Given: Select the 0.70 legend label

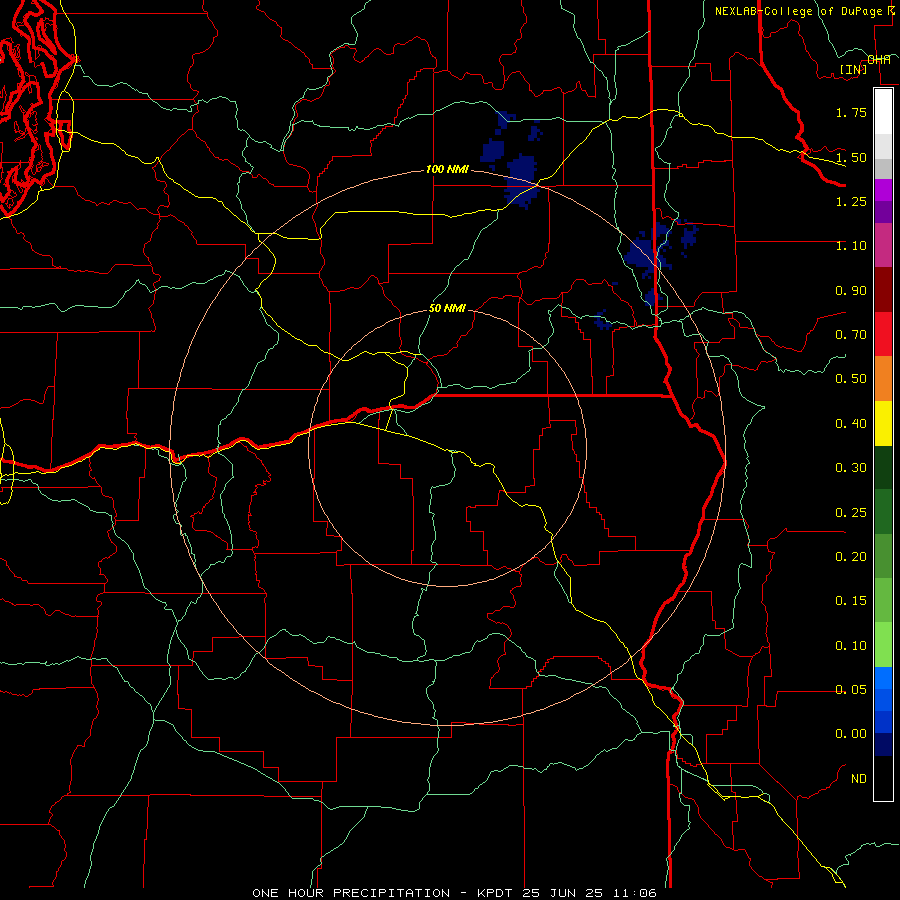Looking at the screenshot, I should point(851,335).
